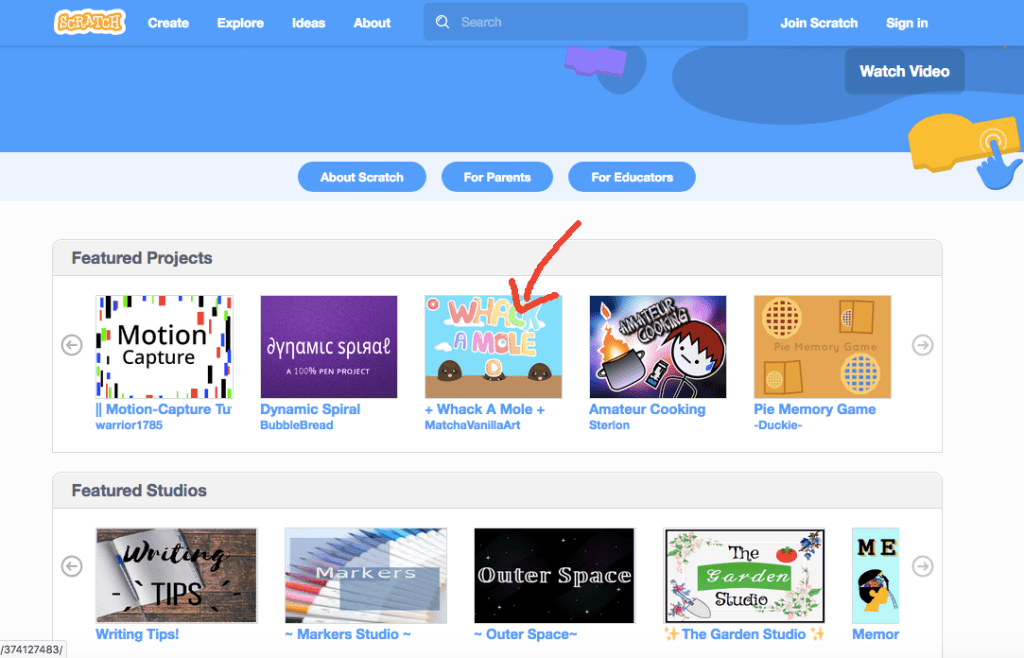1024x658 pixels.
Task: Click the For Educators button
Action: pos(632,177)
